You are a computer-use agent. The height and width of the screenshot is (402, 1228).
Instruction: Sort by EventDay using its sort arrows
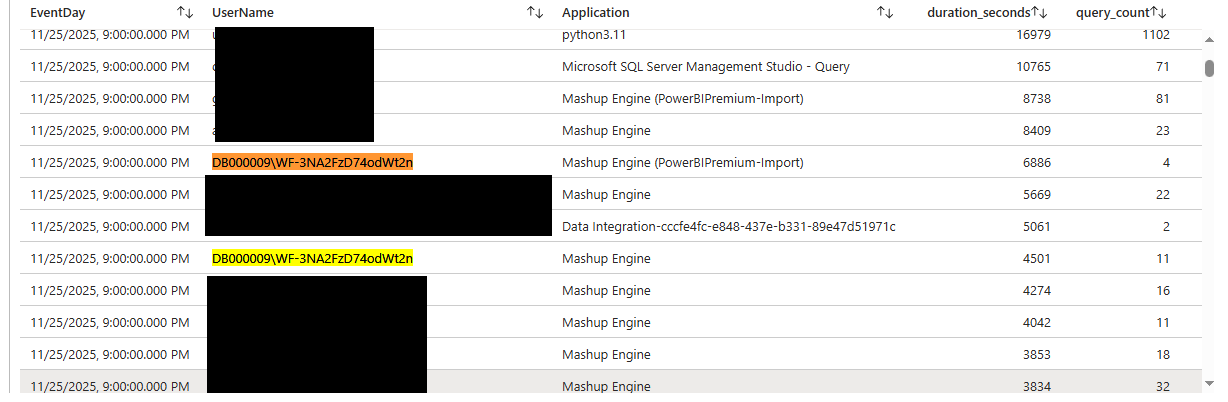click(185, 13)
